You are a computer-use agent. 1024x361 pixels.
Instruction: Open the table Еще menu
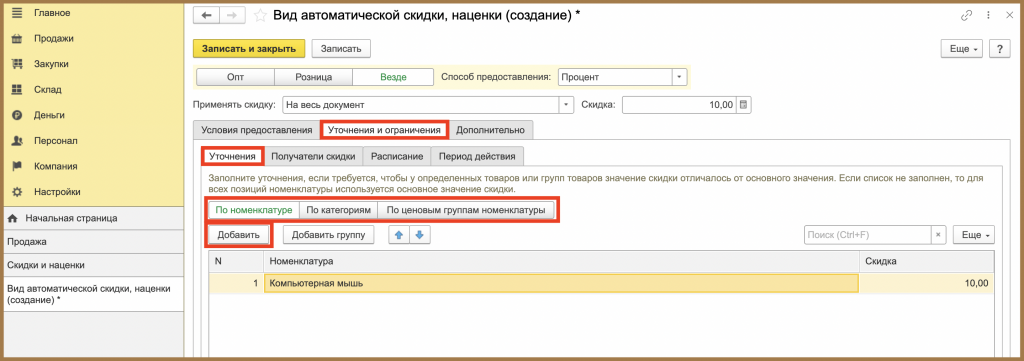click(973, 235)
